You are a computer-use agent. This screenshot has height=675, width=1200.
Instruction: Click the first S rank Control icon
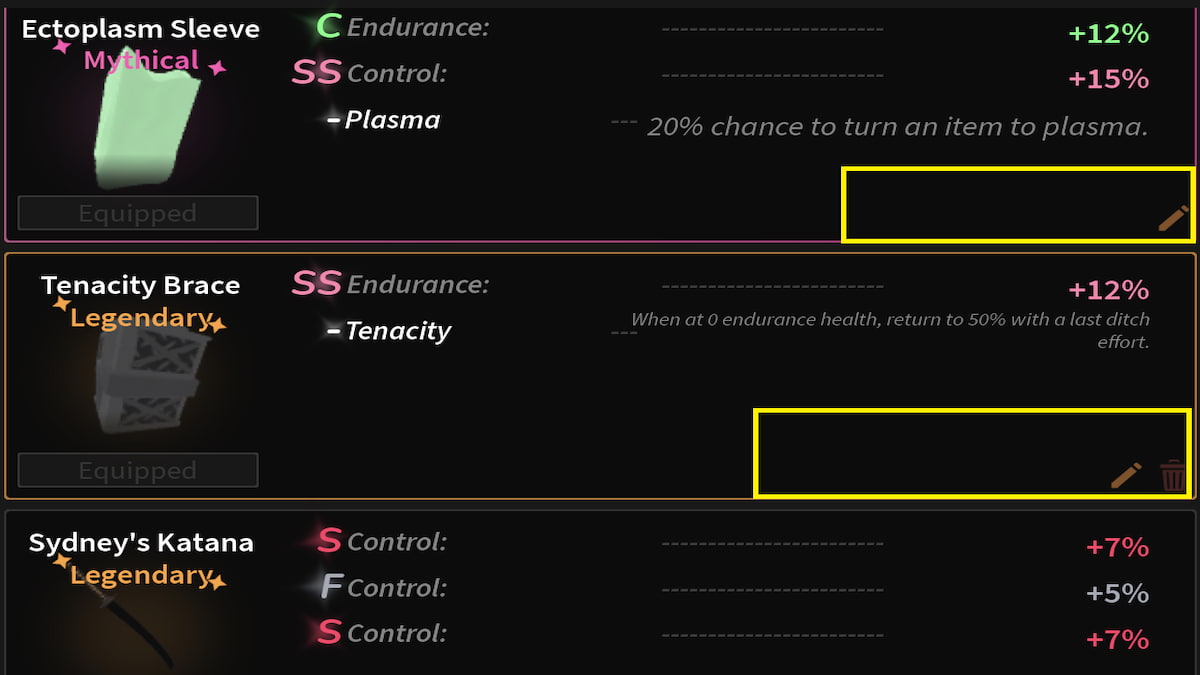[x=329, y=541]
